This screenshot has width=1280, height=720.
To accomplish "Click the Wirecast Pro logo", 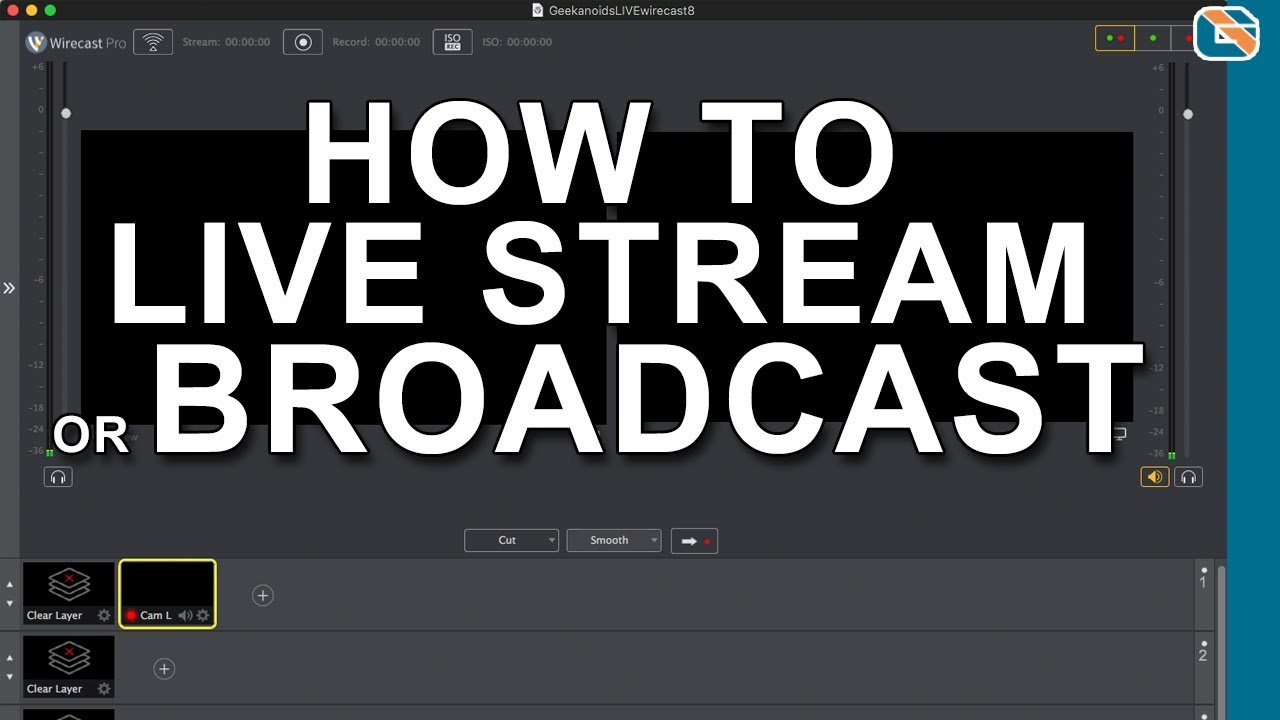I will [x=76, y=43].
